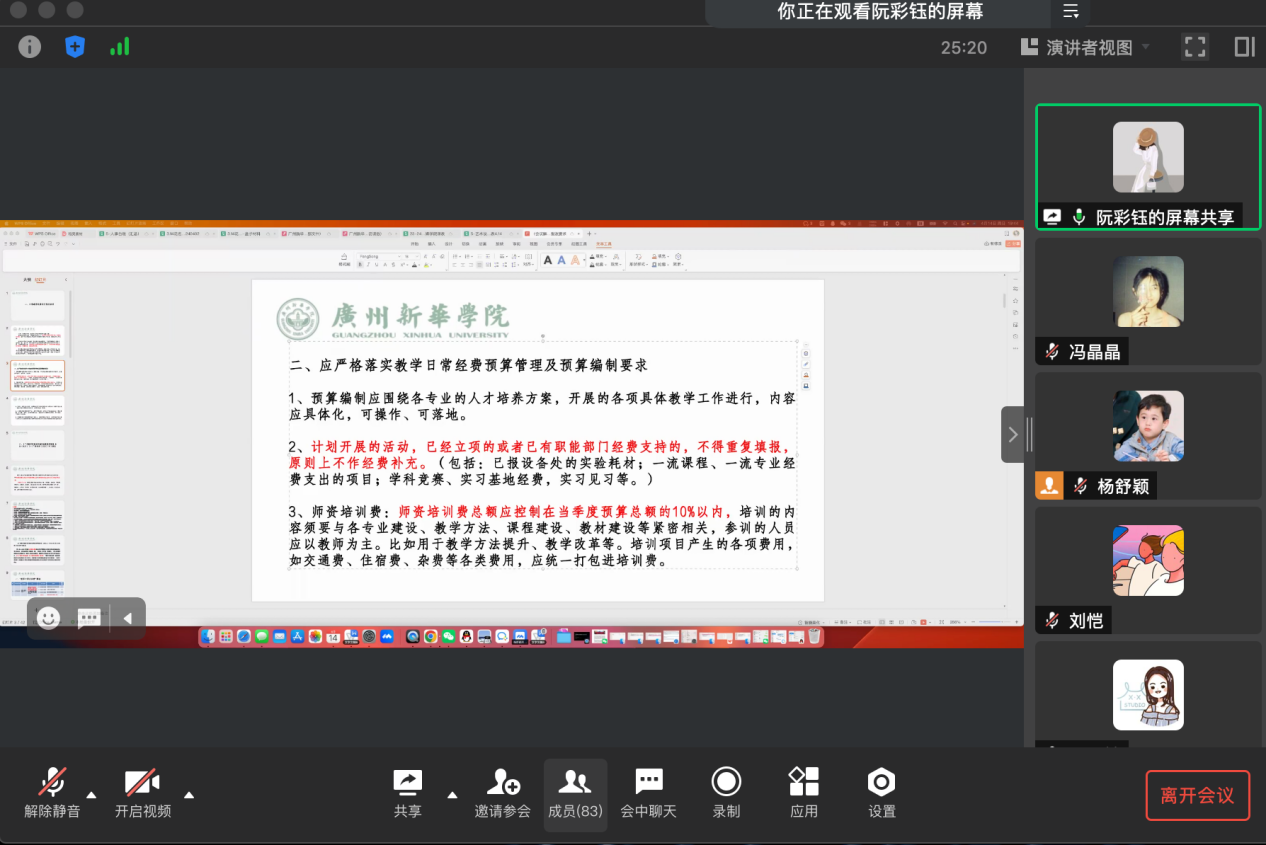The image size is (1266, 845).
Task: Open the chat bubble shortcut icon
Action: coord(89,618)
